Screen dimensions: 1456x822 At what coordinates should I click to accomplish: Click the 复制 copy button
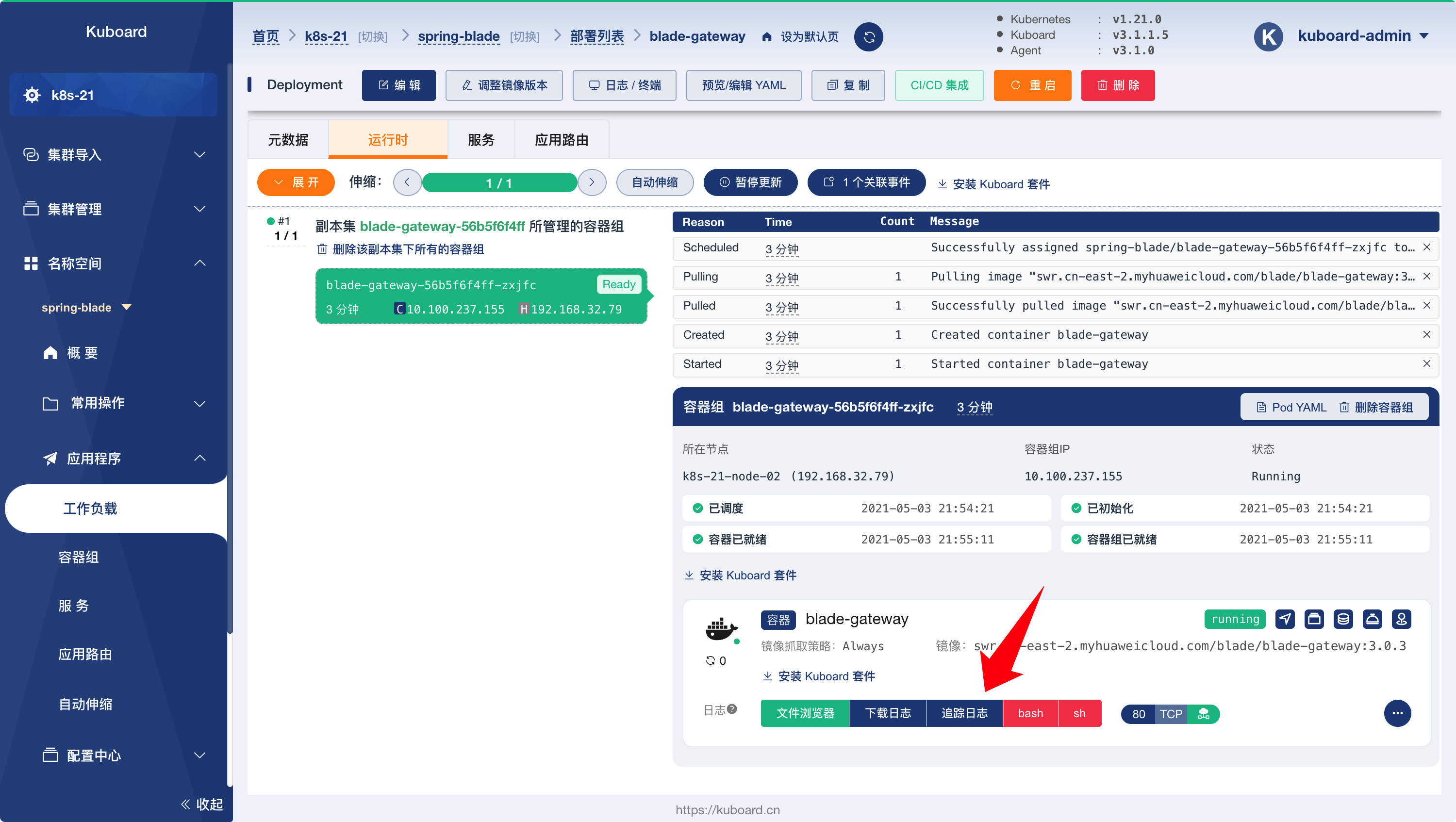[848, 85]
